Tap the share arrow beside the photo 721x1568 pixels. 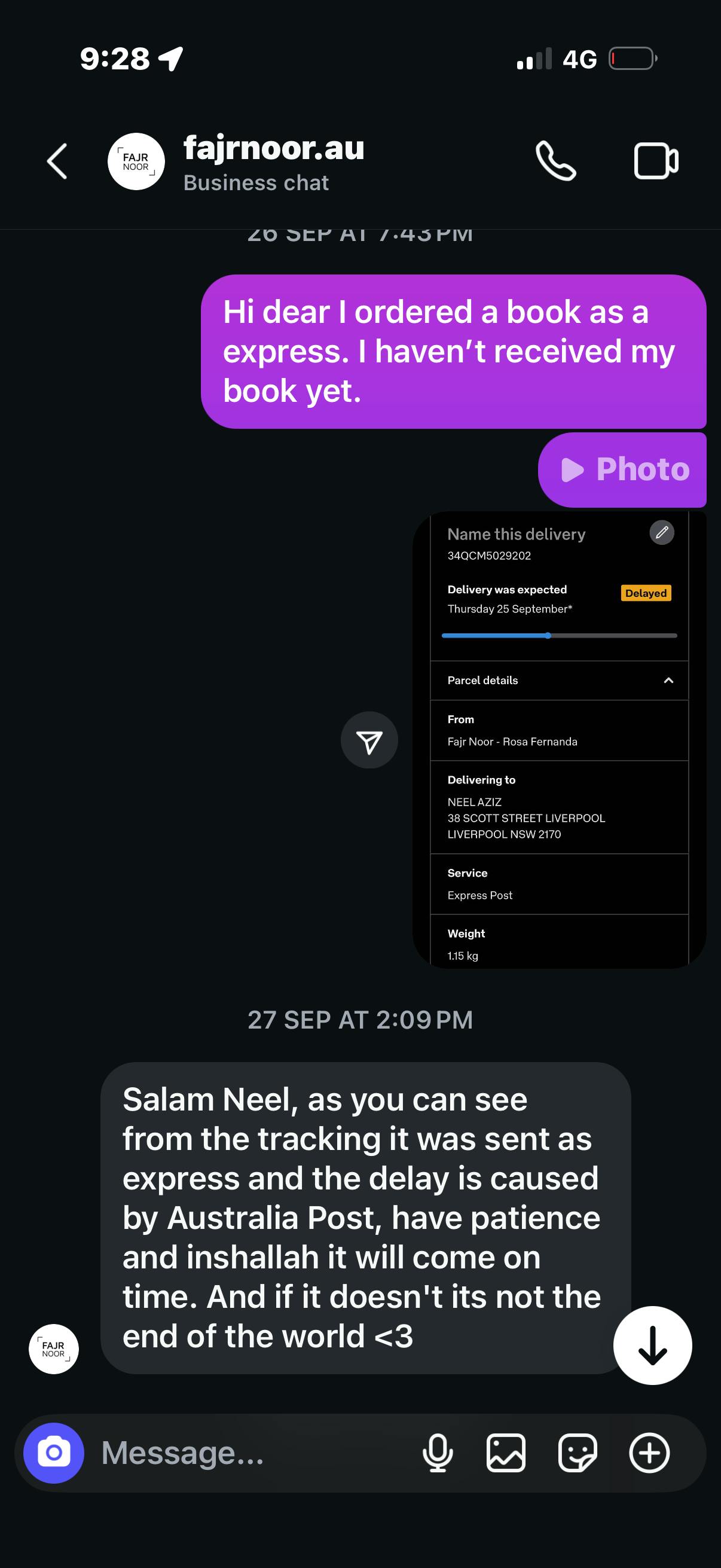[x=369, y=740]
